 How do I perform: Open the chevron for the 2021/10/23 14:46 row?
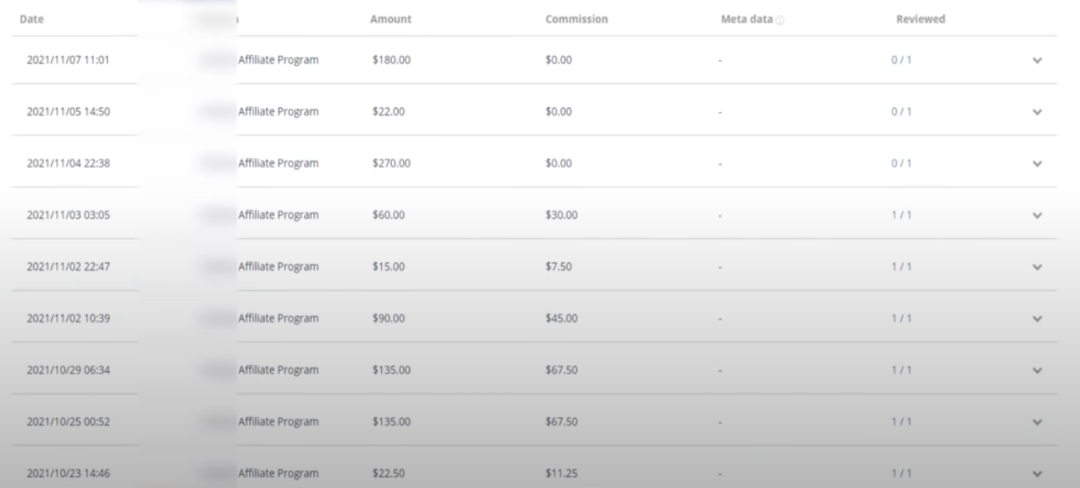(x=1037, y=473)
